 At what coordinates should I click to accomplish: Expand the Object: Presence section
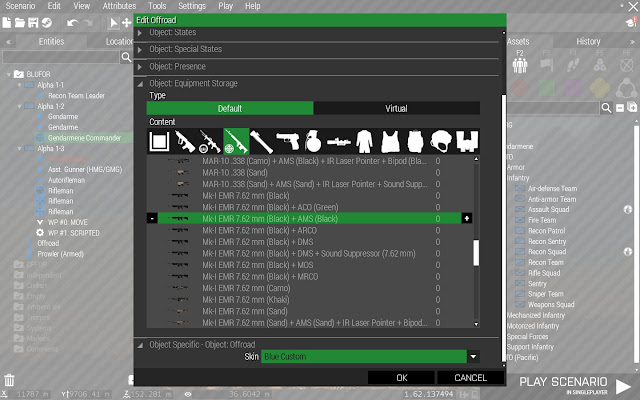coord(140,67)
